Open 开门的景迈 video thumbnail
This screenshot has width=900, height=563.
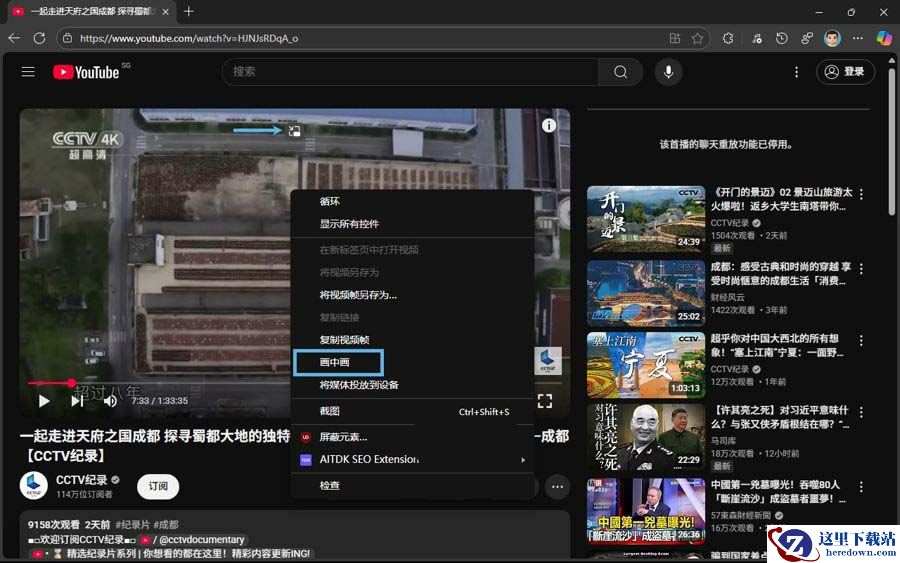646,219
